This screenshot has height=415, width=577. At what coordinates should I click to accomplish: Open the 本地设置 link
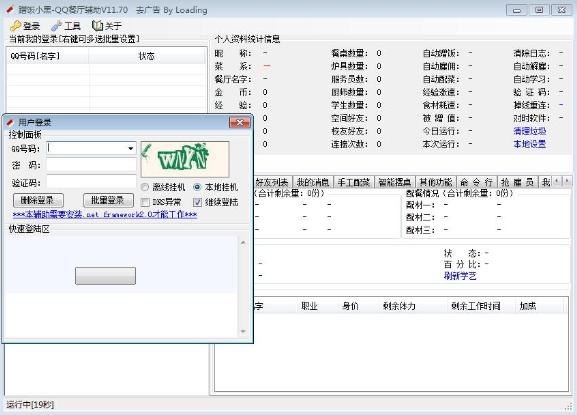click(x=530, y=144)
